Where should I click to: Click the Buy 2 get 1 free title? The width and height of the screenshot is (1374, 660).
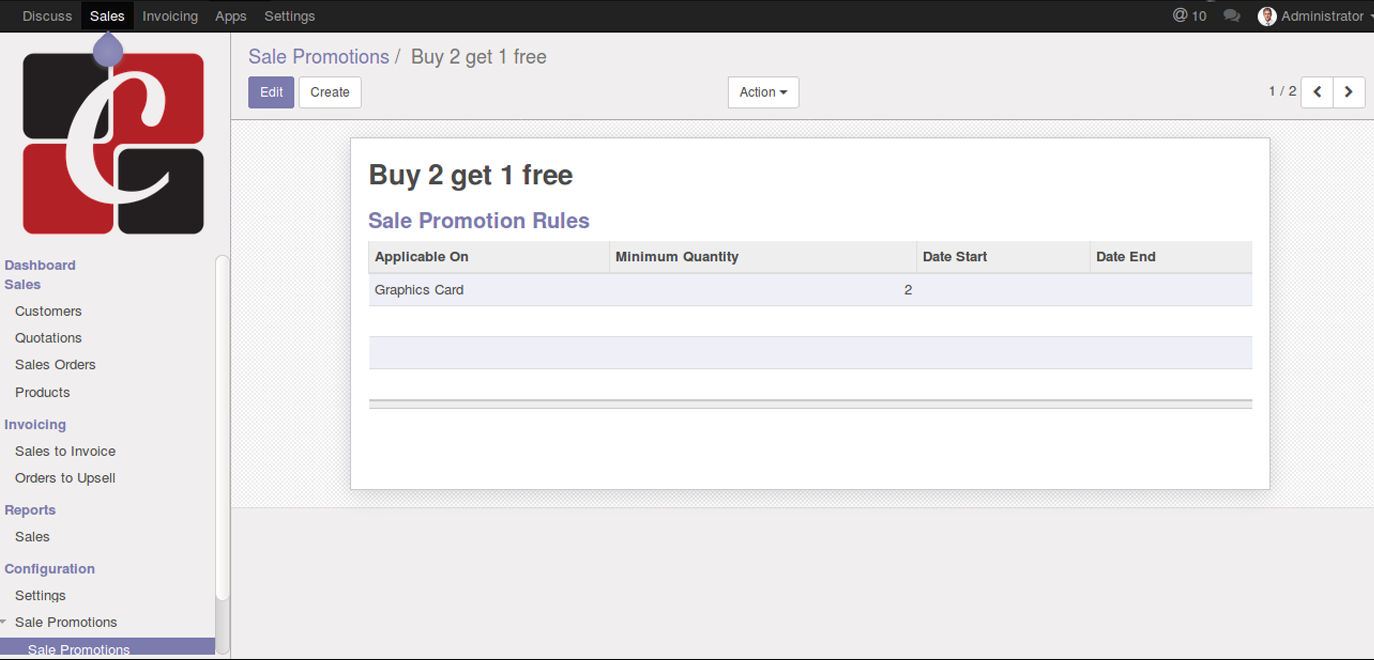(x=470, y=175)
